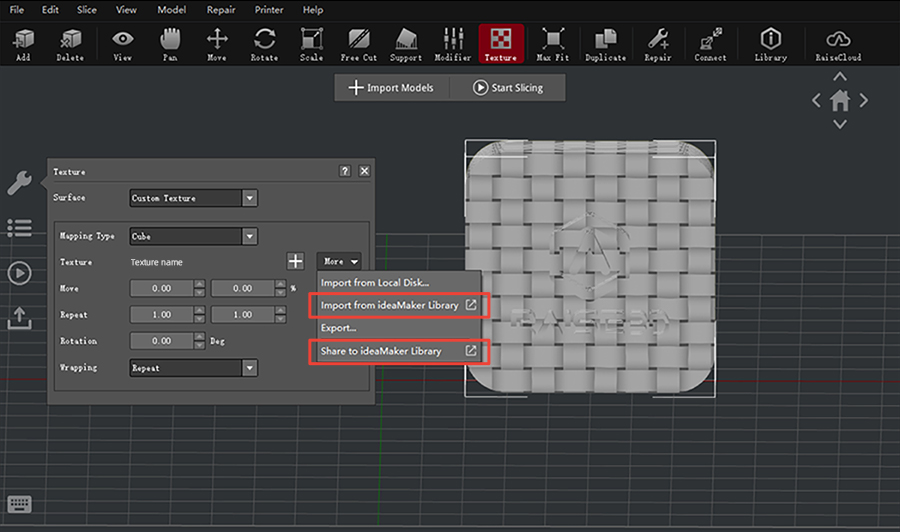The image size is (900, 532).
Task: Increase the first Repeat value stepper
Action: [199, 310]
